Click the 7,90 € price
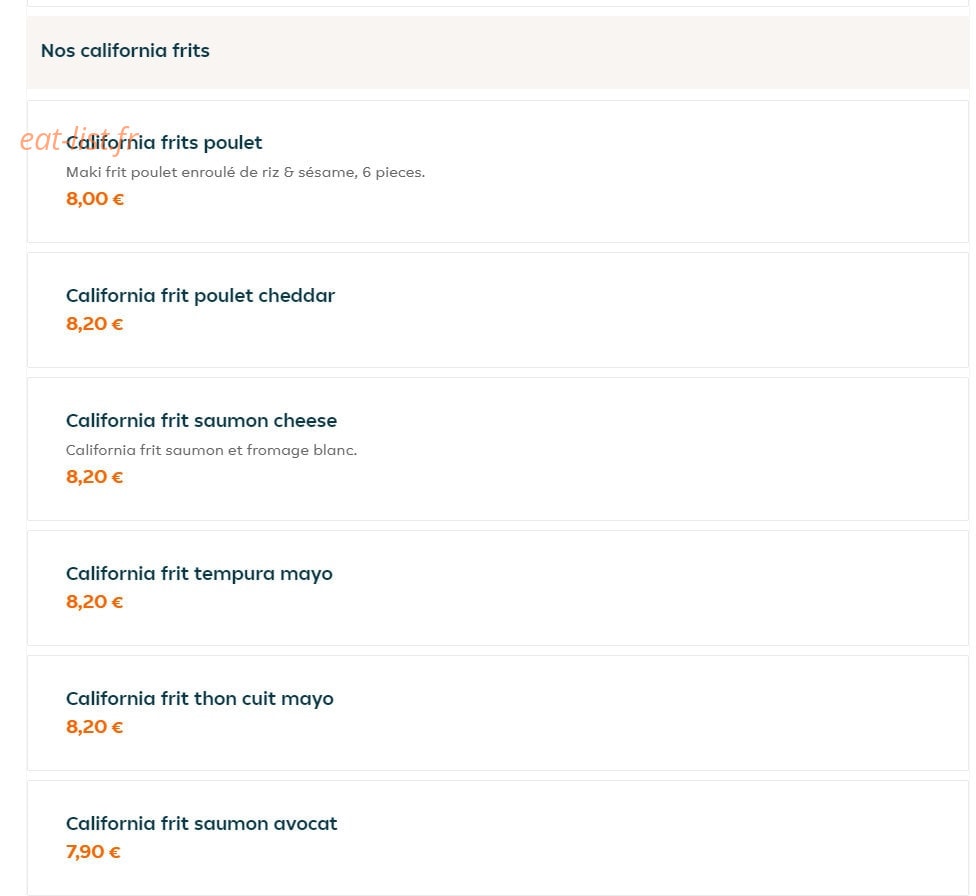This screenshot has width=976, height=896. point(93,852)
